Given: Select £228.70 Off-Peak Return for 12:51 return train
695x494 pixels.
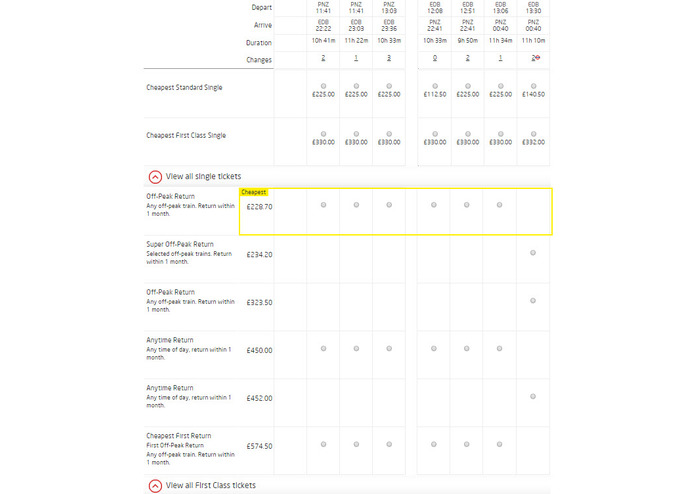Looking at the screenshot, I should [x=467, y=205].
